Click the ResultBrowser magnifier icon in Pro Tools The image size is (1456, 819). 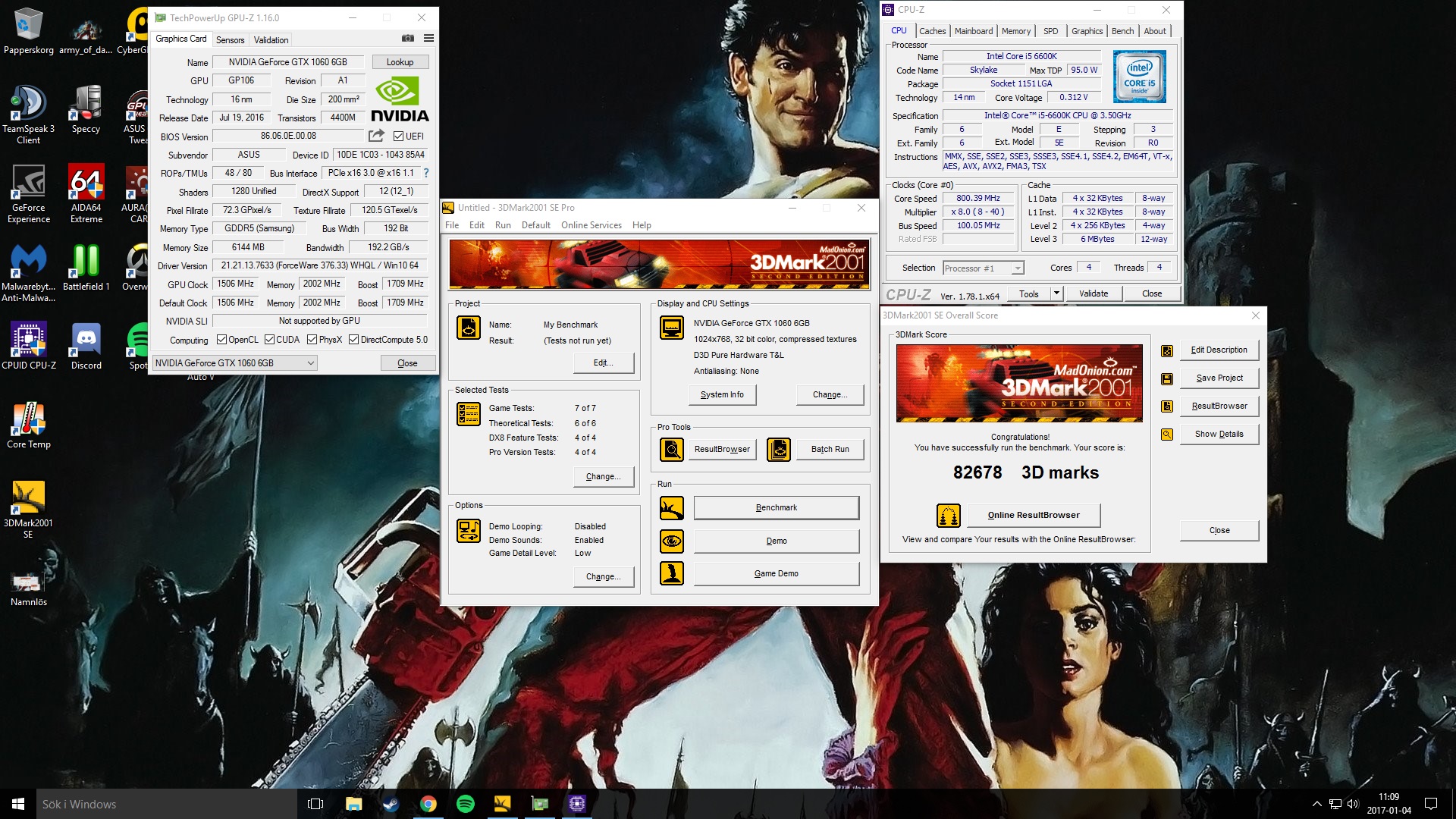tap(672, 449)
